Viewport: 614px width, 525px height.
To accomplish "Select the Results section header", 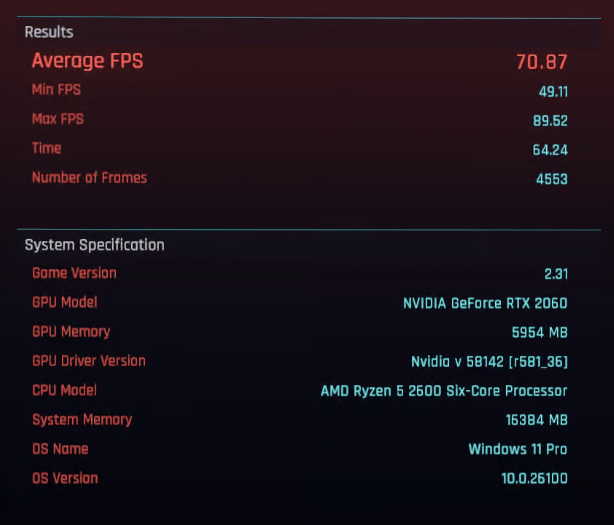I will [49, 32].
